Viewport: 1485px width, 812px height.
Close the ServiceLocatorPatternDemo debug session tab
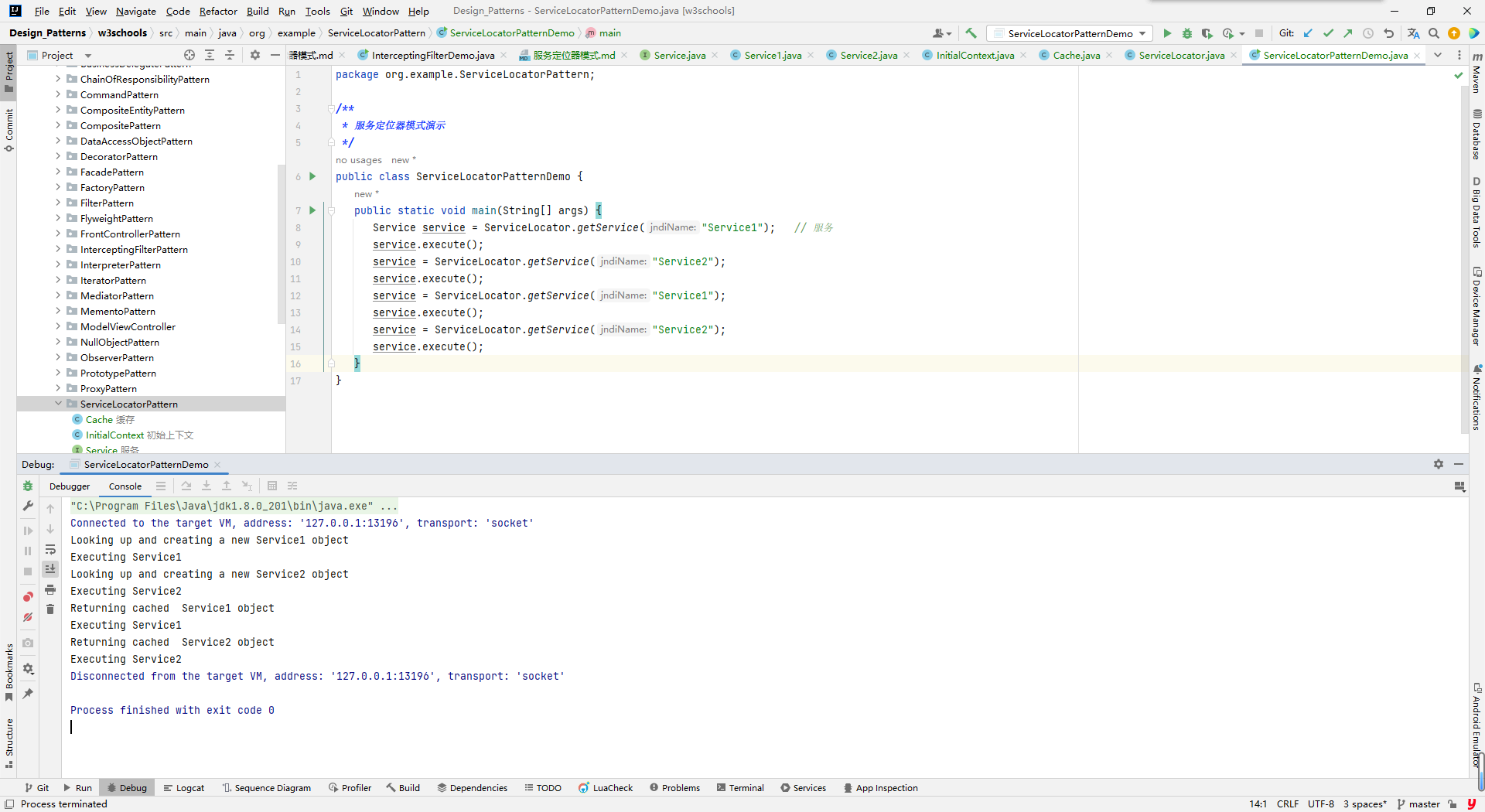tap(218, 465)
